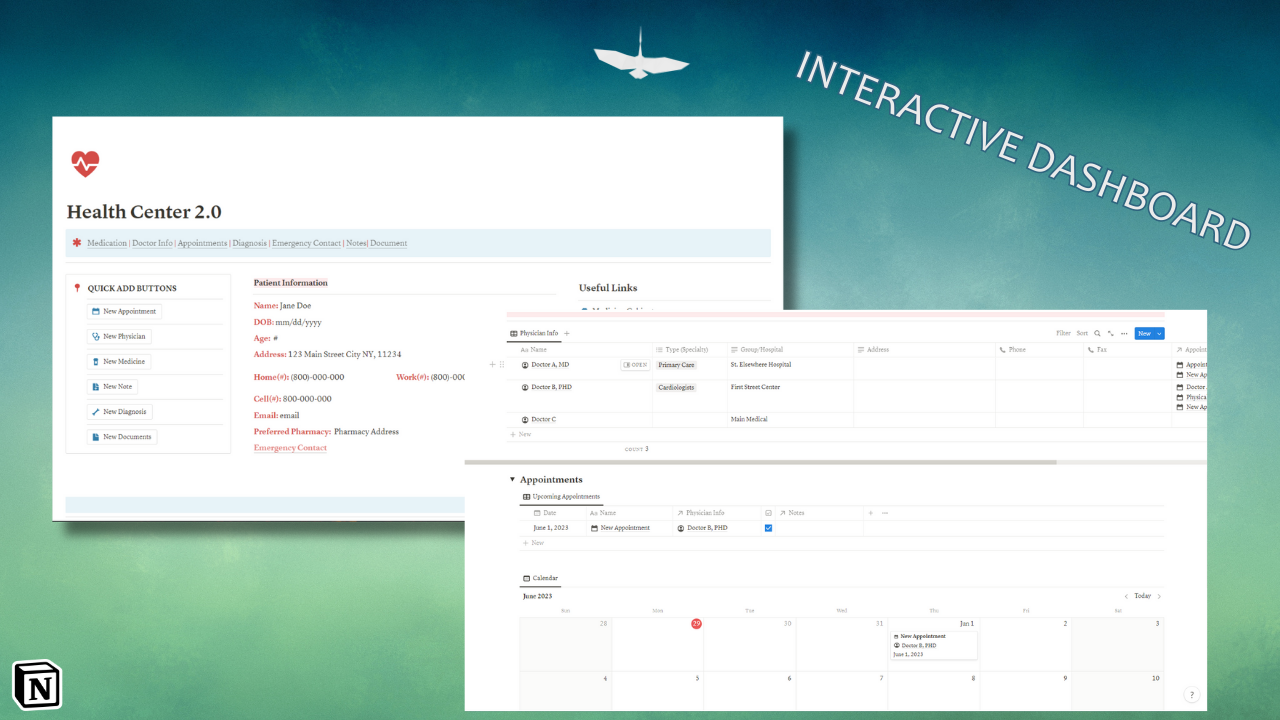Click the blue New button in Physician Info

[x=1144, y=333]
